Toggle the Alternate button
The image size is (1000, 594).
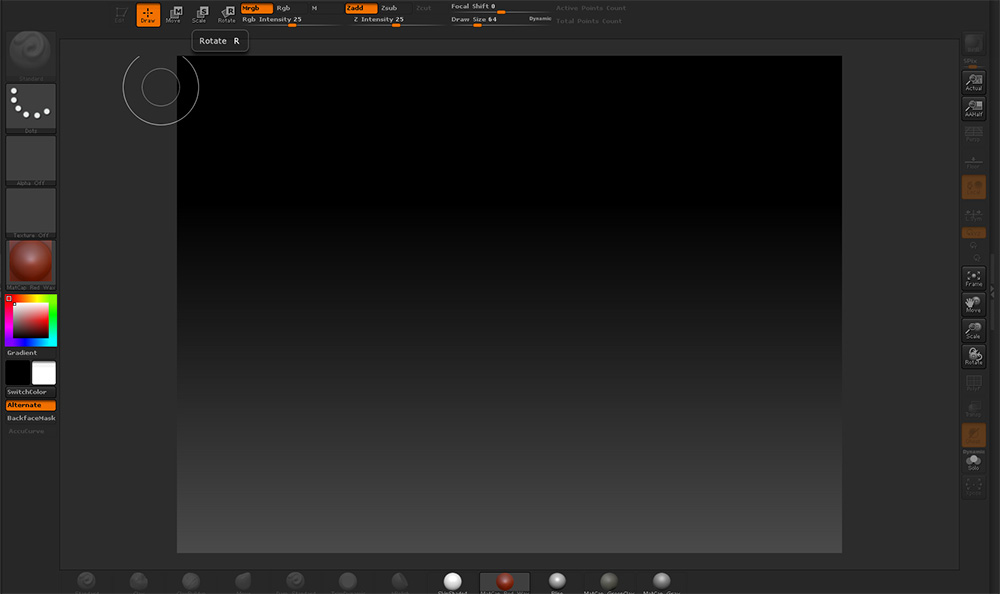pos(31,405)
